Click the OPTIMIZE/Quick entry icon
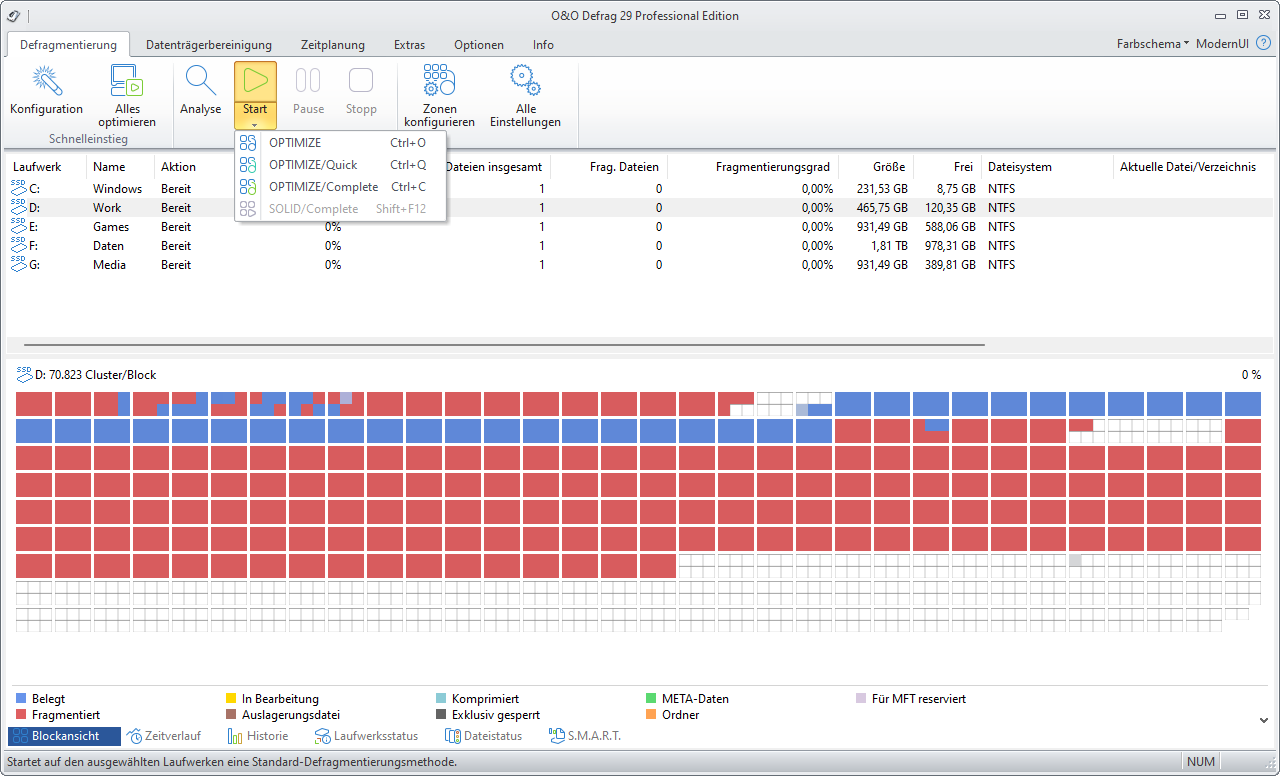Screen dimensions: 1280x776 (x=248, y=165)
